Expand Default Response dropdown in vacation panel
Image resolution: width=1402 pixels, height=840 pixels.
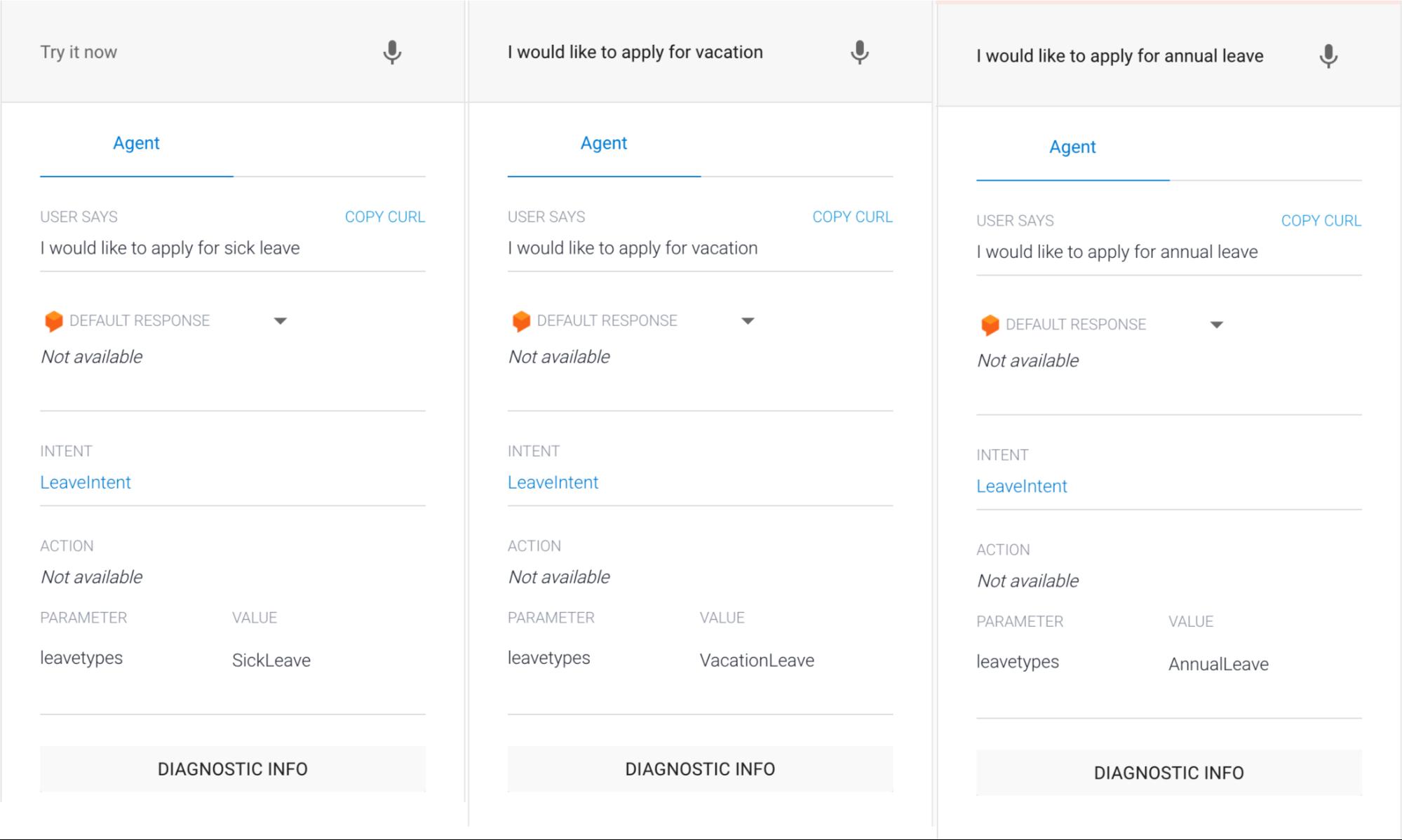(x=748, y=321)
